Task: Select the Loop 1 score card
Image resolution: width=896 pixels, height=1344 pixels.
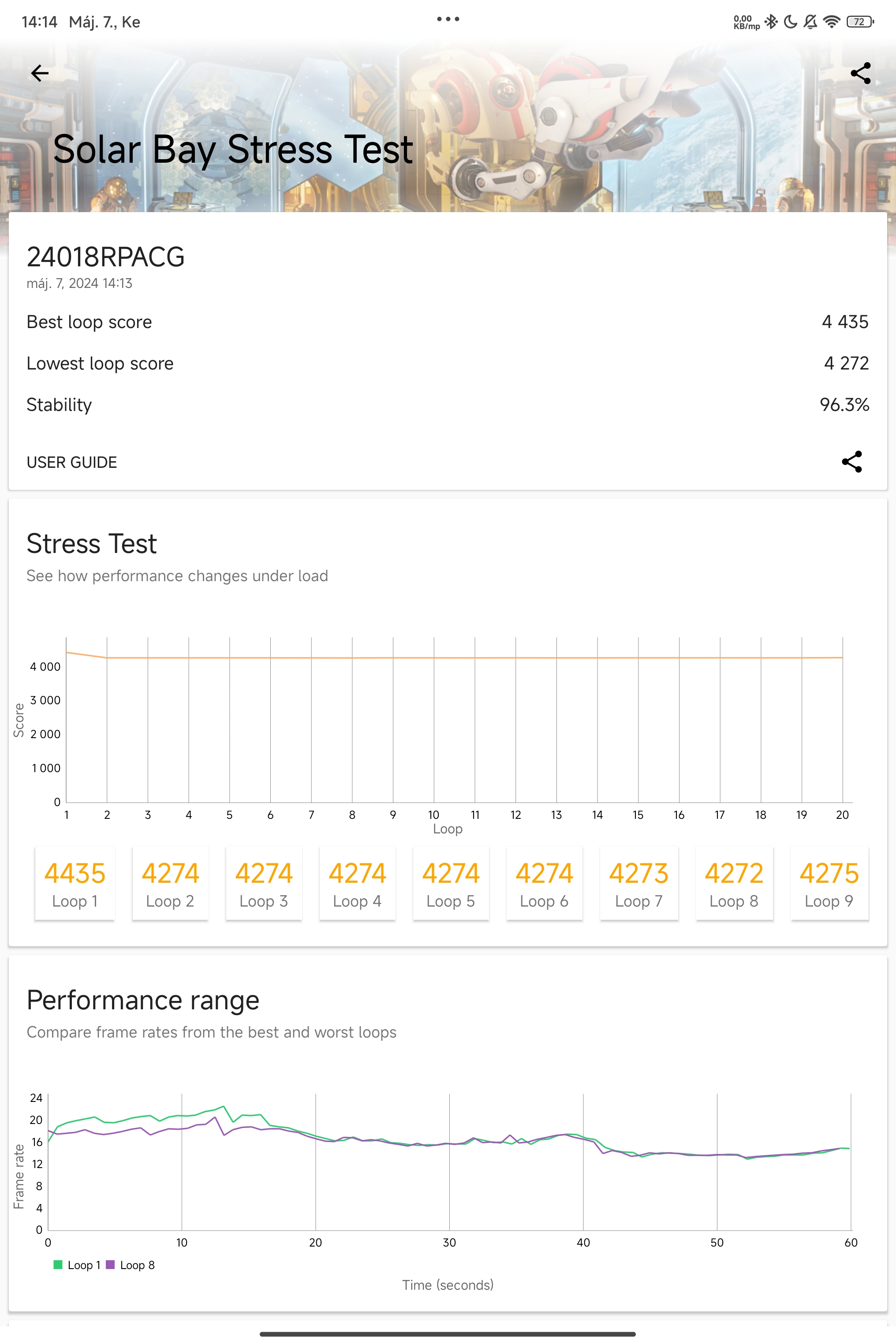Action: [x=75, y=883]
